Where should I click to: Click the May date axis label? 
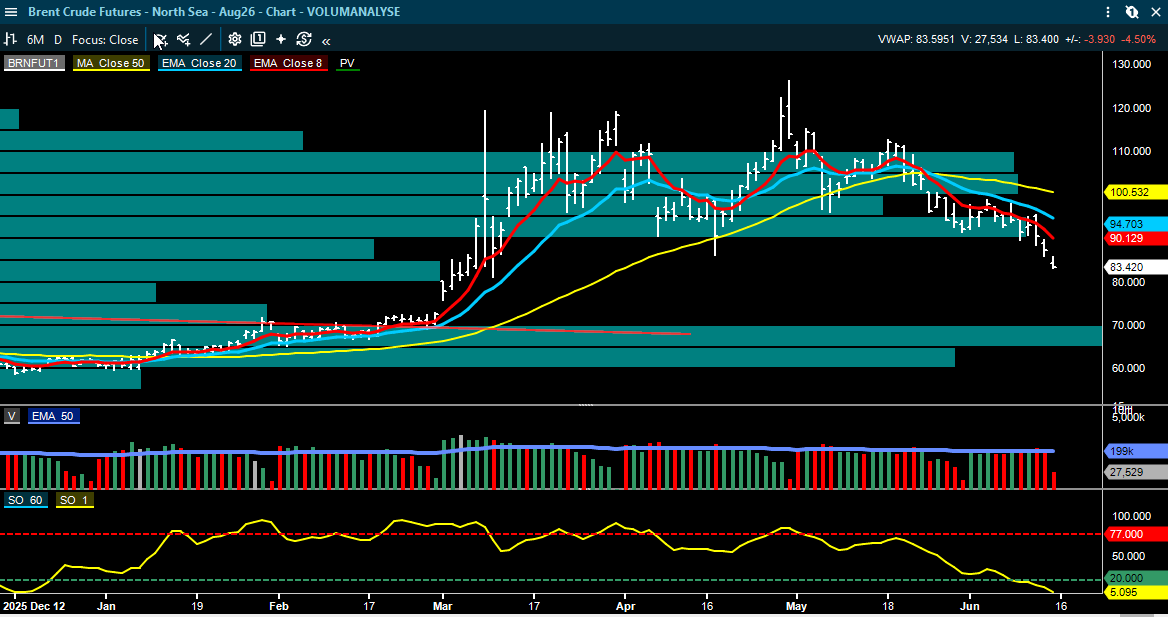796,607
